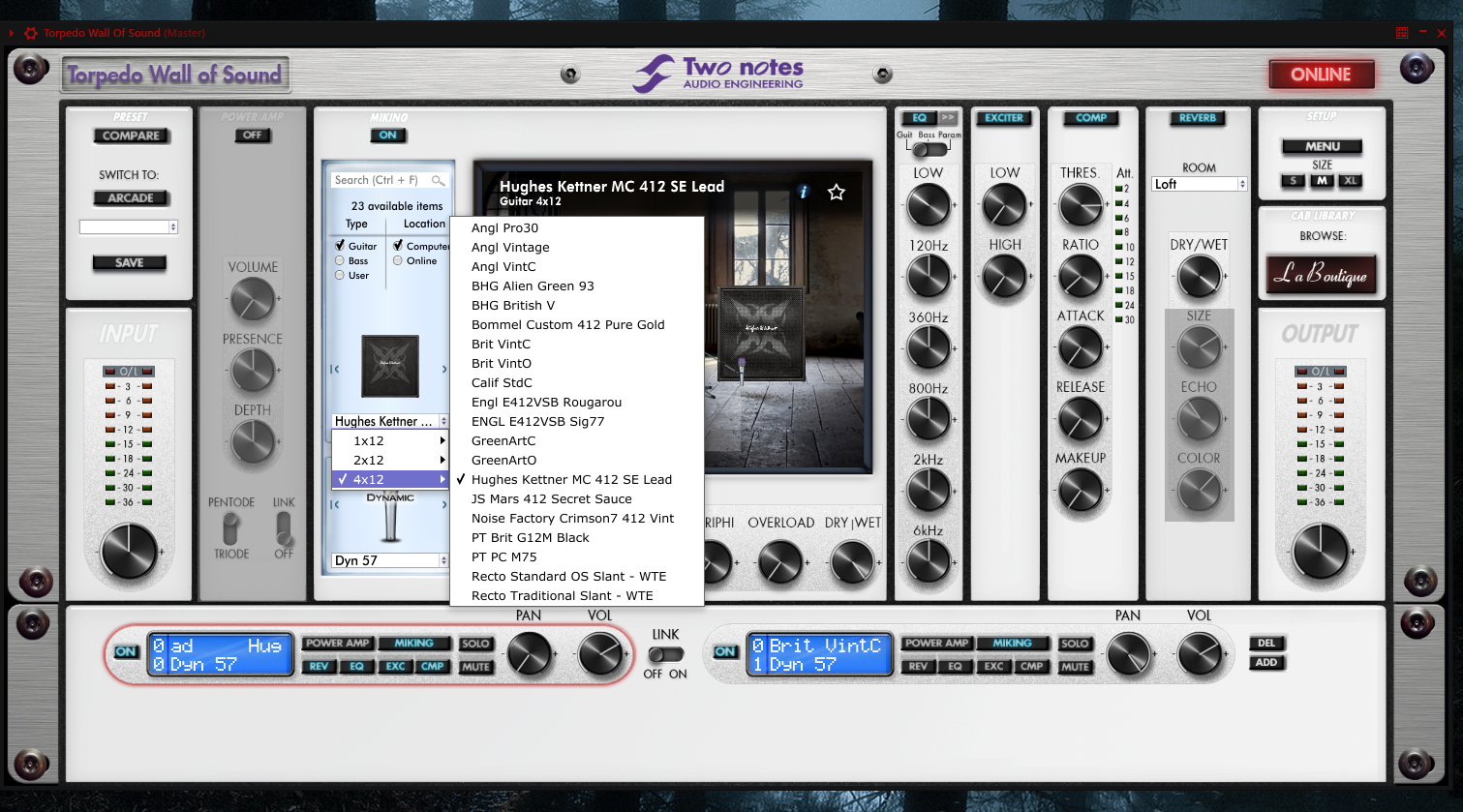Choose BHG Alien Green 93 cabinet
Image resolution: width=1463 pixels, height=812 pixels.
577,286
